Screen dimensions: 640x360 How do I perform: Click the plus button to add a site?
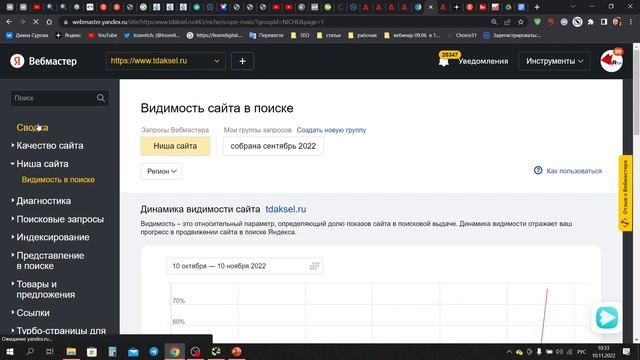(x=242, y=61)
